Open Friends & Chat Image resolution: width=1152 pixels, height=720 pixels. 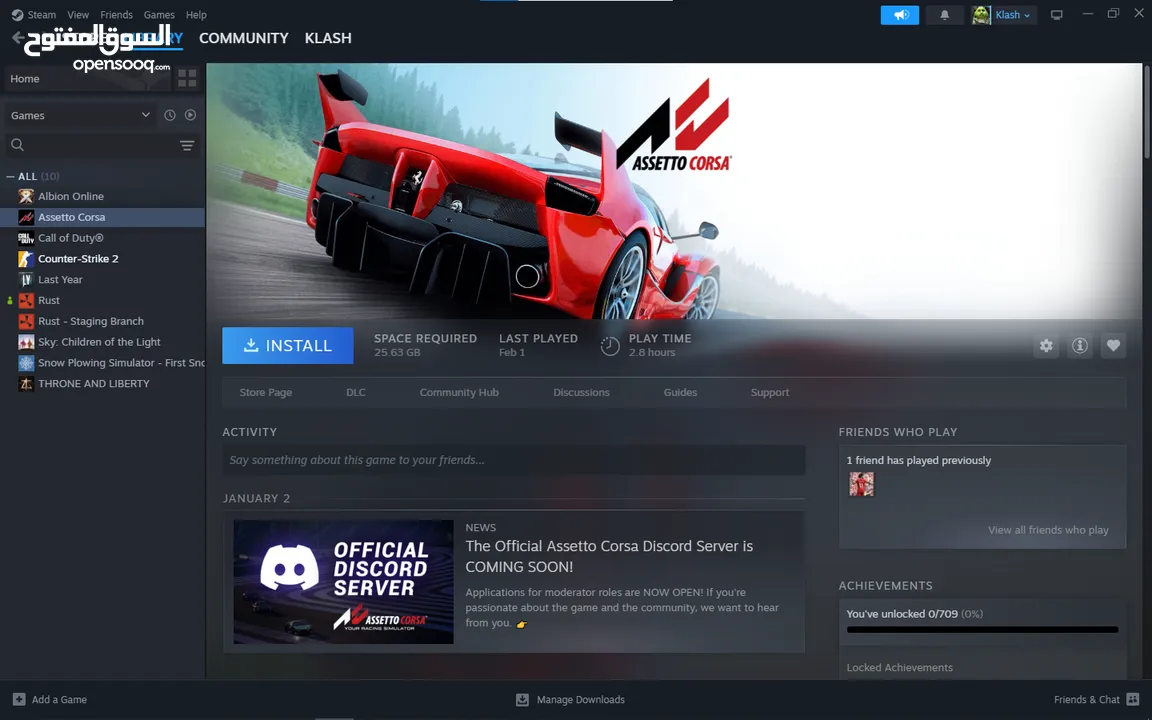point(1096,699)
